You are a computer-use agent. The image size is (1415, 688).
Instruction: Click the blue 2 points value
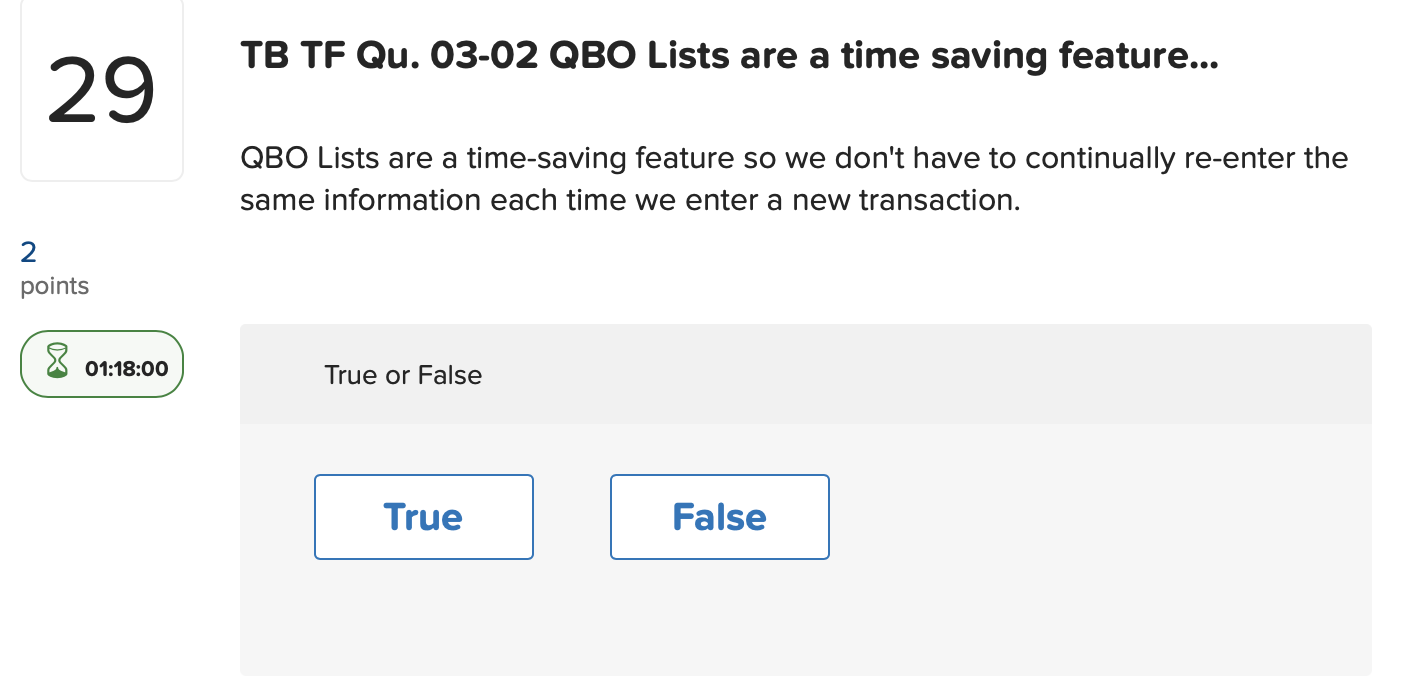[25, 252]
